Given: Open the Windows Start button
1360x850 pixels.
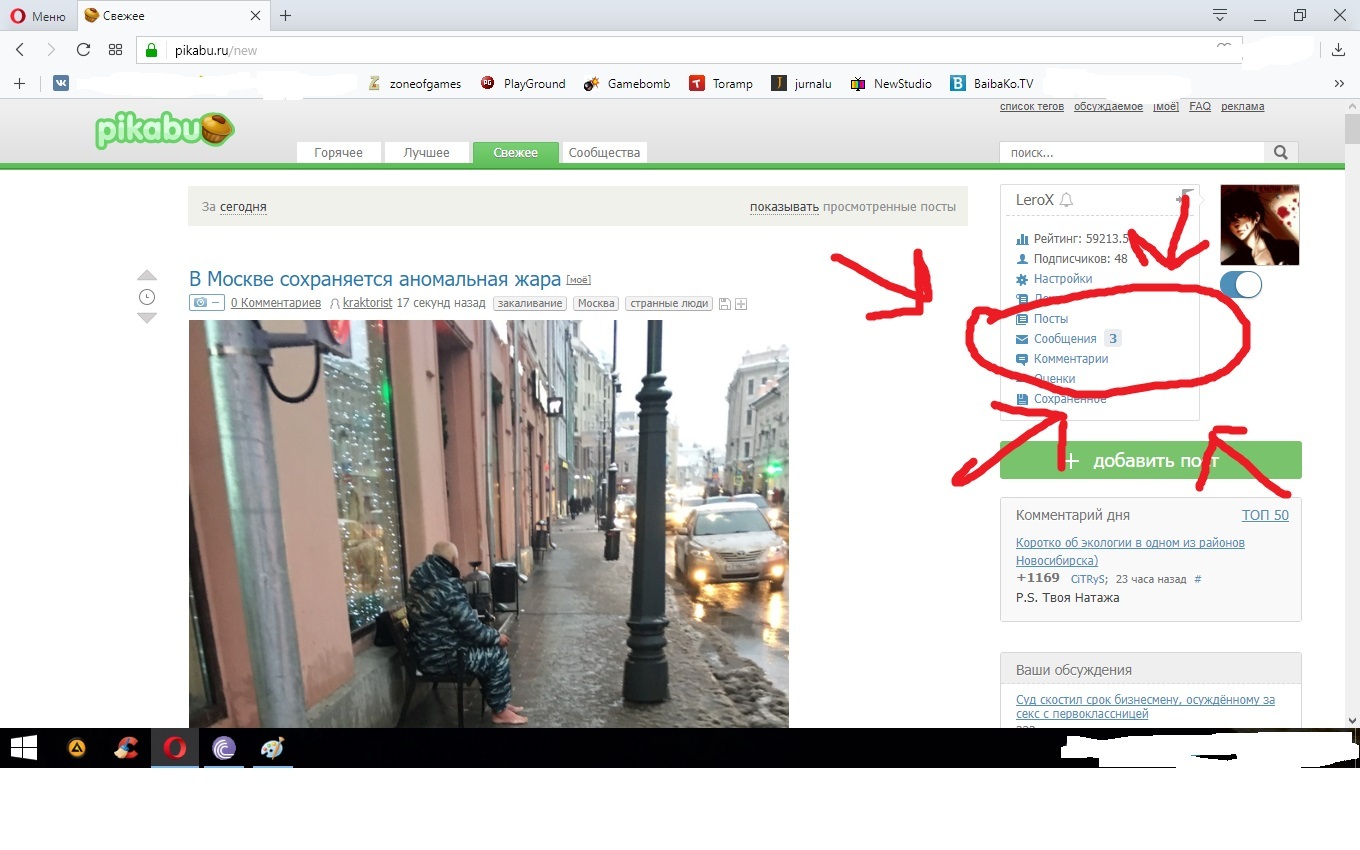Looking at the screenshot, I should point(24,748).
